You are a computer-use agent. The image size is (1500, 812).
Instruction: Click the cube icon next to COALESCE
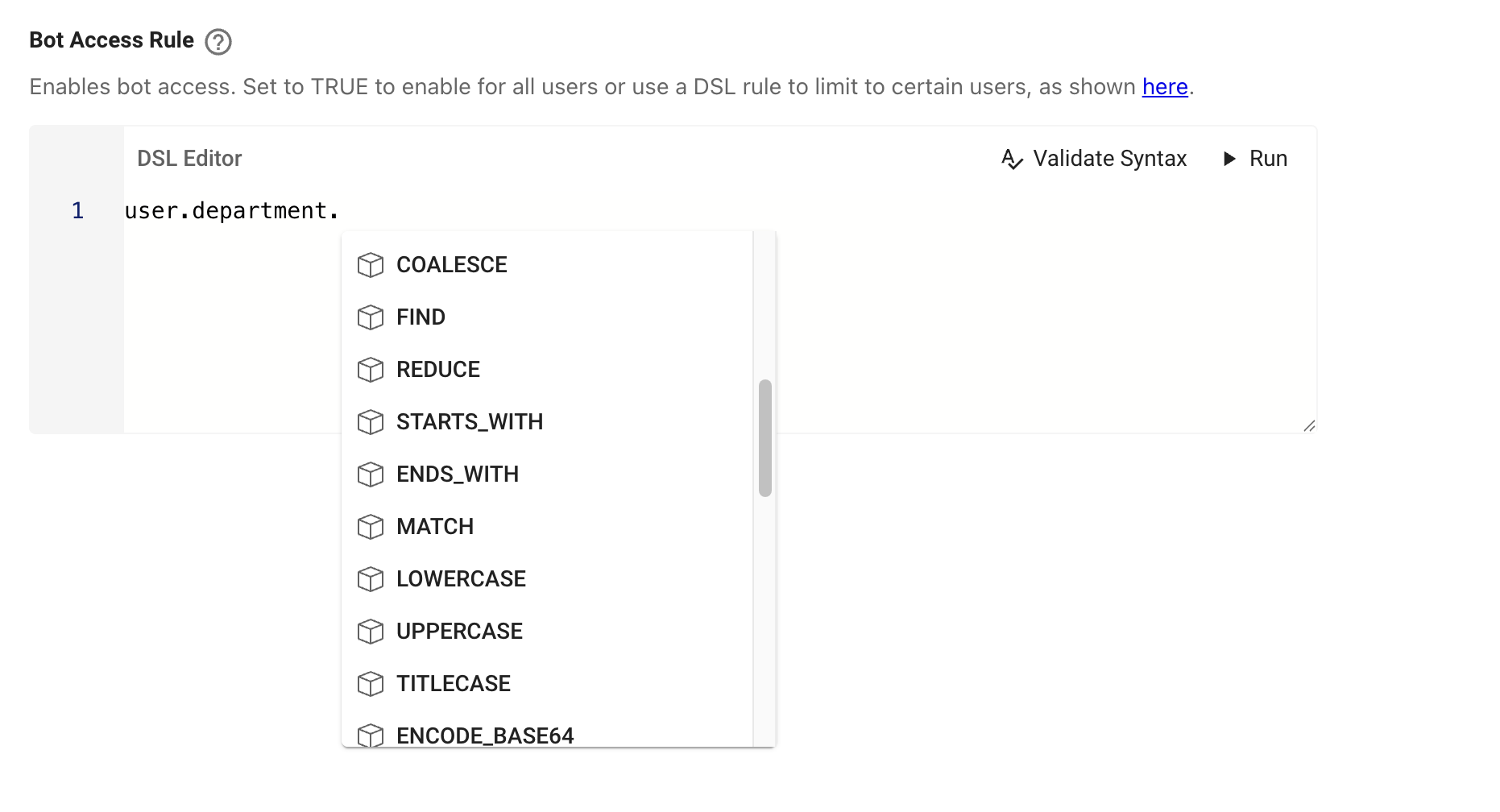371,265
